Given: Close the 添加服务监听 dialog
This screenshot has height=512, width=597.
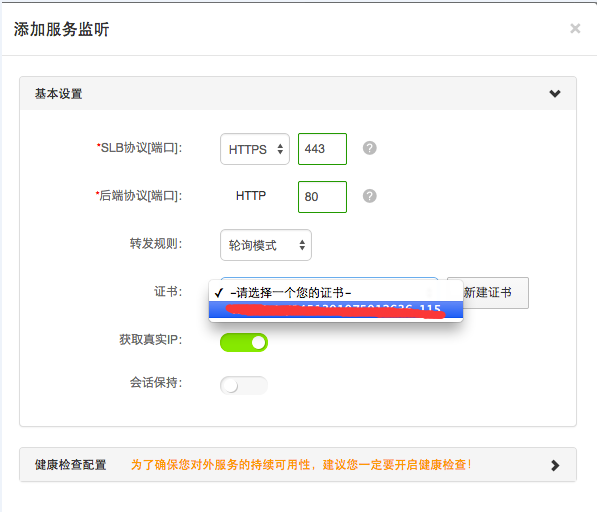Looking at the screenshot, I should tap(575, 29).
